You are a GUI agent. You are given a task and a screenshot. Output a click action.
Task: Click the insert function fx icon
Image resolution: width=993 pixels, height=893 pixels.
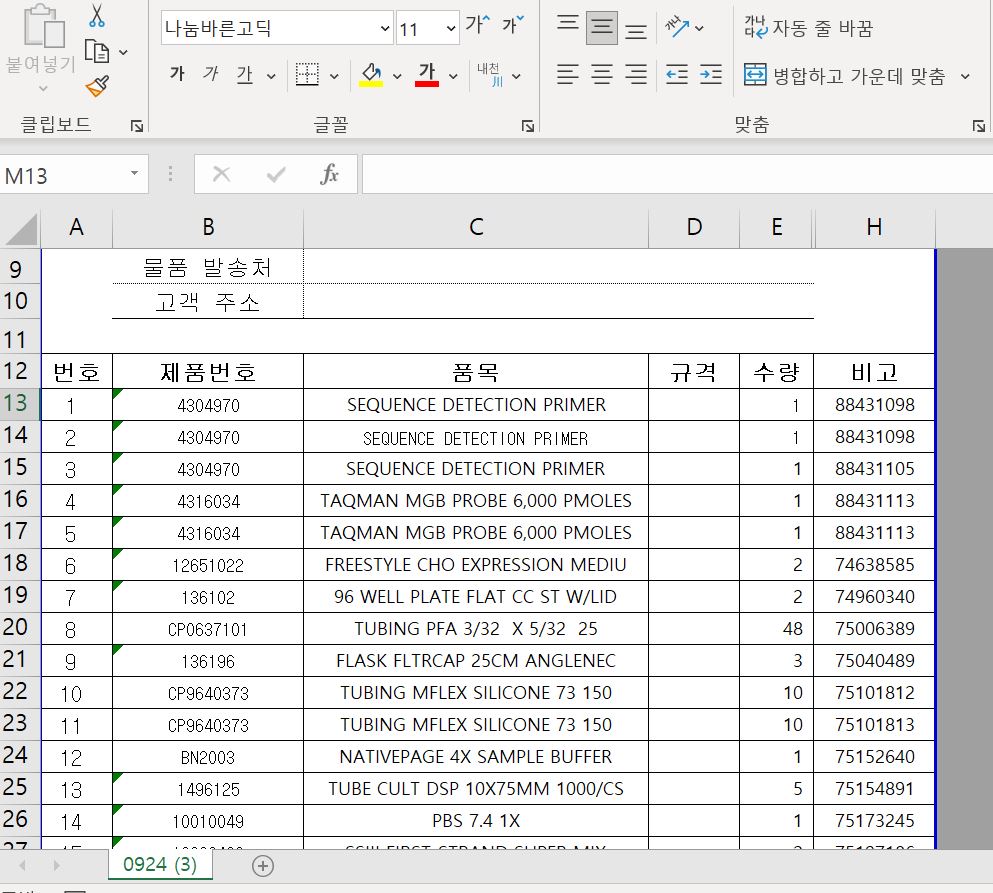click(x=329, y=174)
